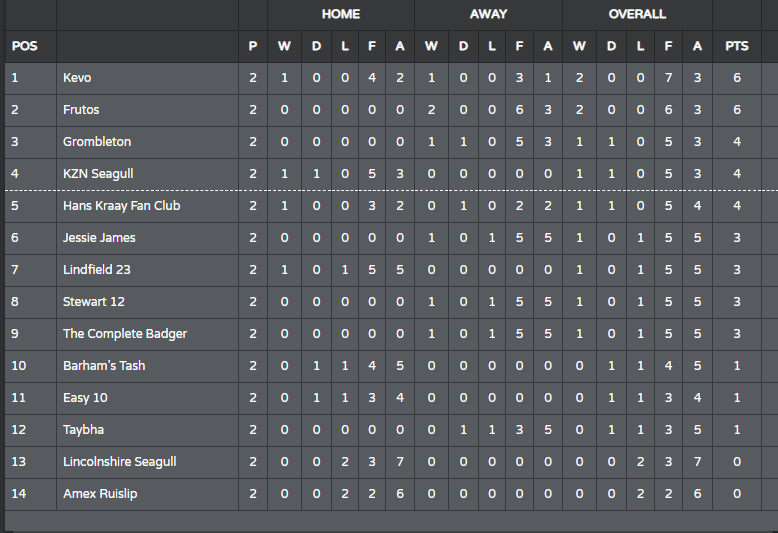
Task: Click the Lindfield 23 team name
Action: point(97,269)
